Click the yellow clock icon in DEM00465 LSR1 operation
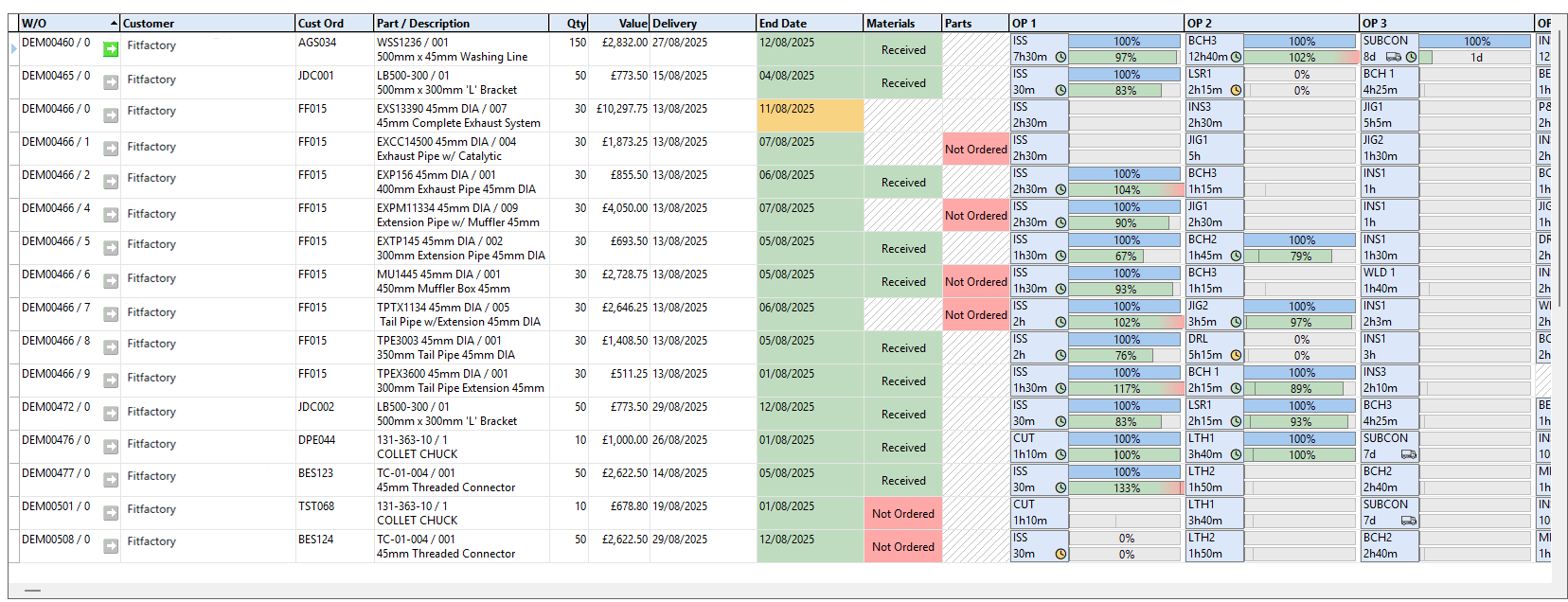1568x602 pixels. pyautogui.click(x=1236, y=90)
